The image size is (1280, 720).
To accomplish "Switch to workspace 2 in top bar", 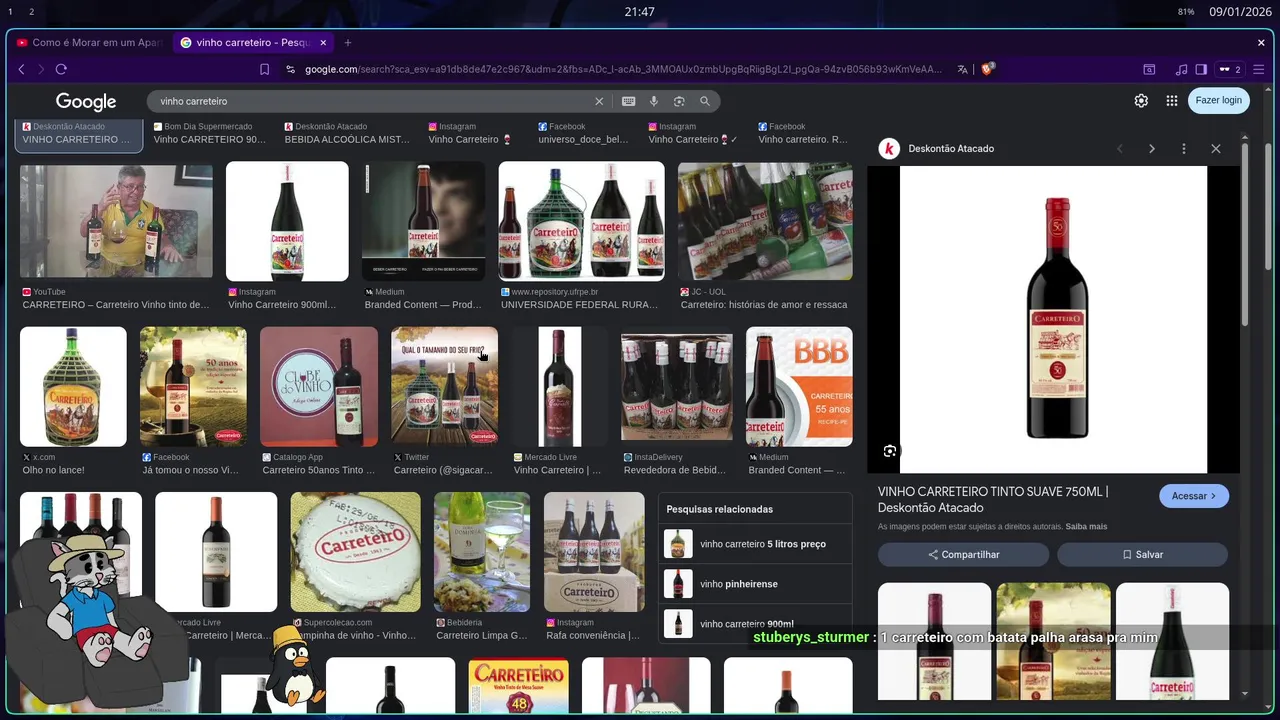I will tap(32, 12).
